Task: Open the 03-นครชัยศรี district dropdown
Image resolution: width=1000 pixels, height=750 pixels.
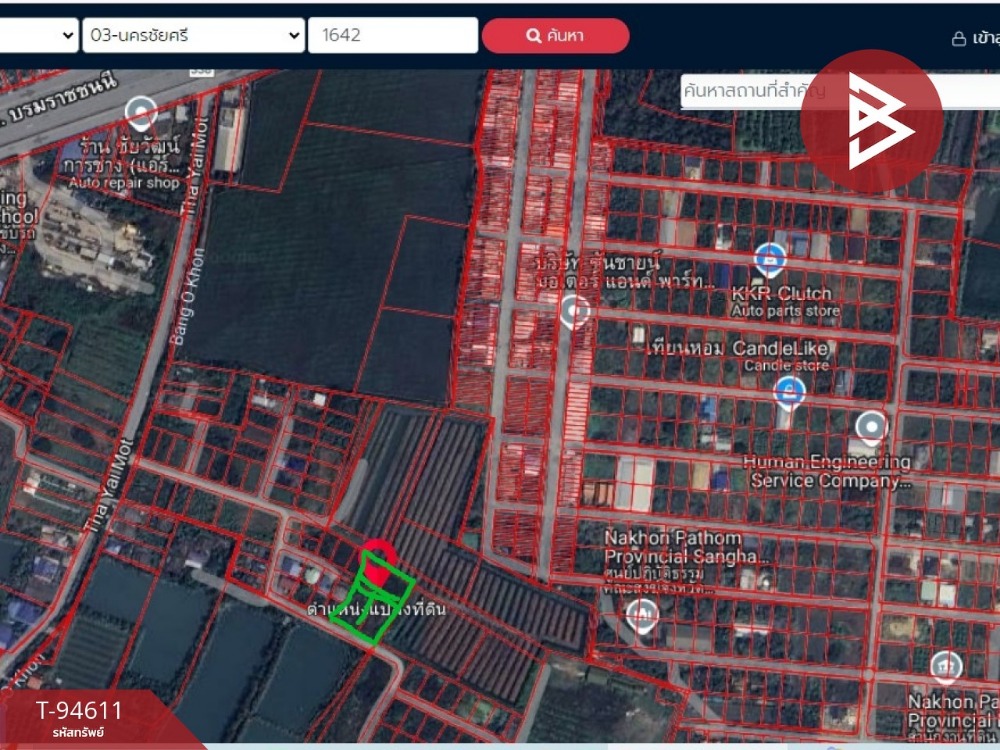Action: click(193, 35)
